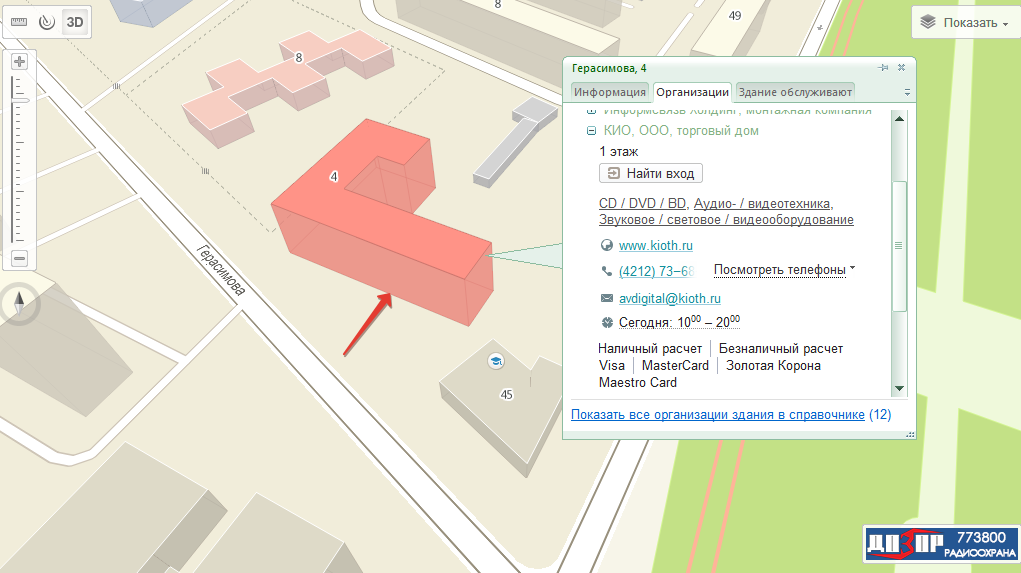Click the education marker on building 45
Viewport: 1021px width, 573px height.
496,361
